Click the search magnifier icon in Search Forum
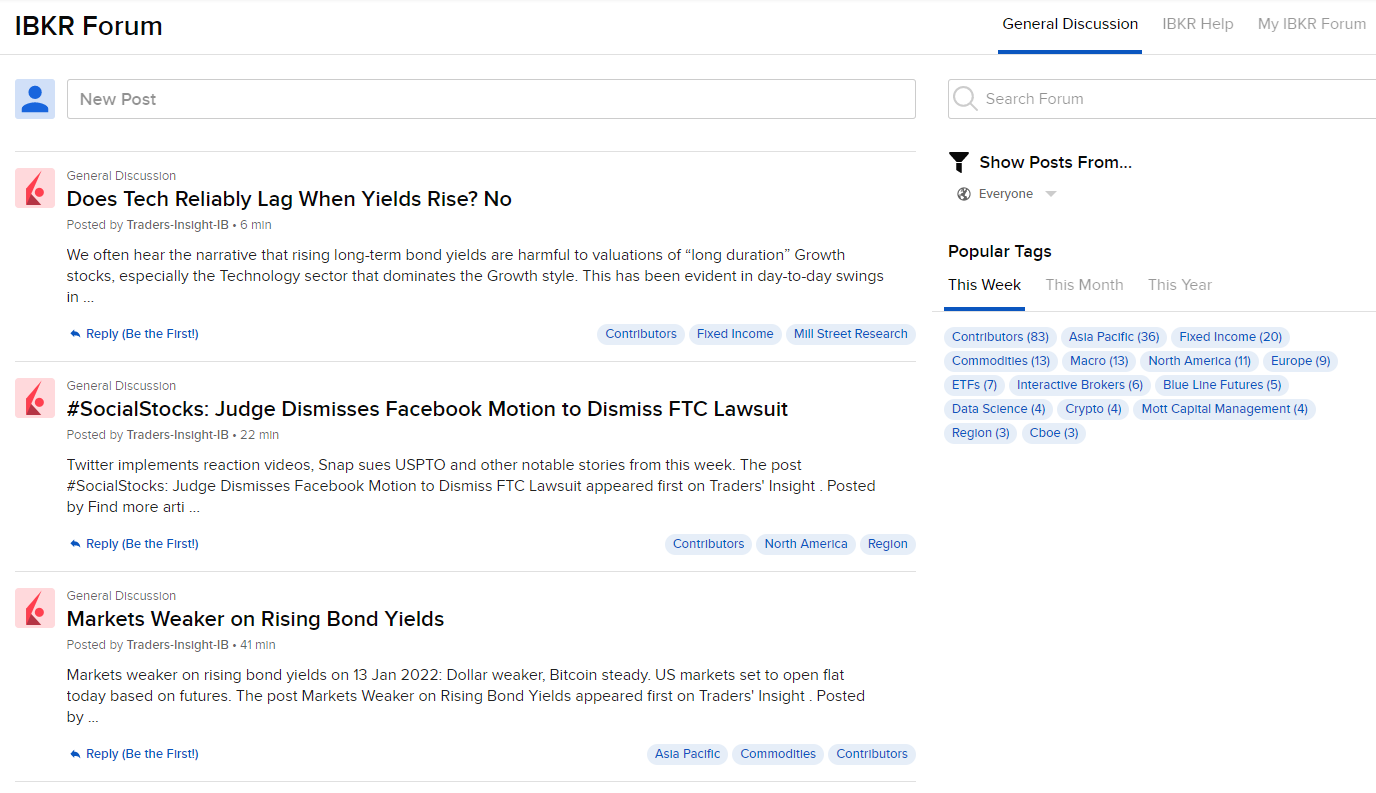 (964, 98)
